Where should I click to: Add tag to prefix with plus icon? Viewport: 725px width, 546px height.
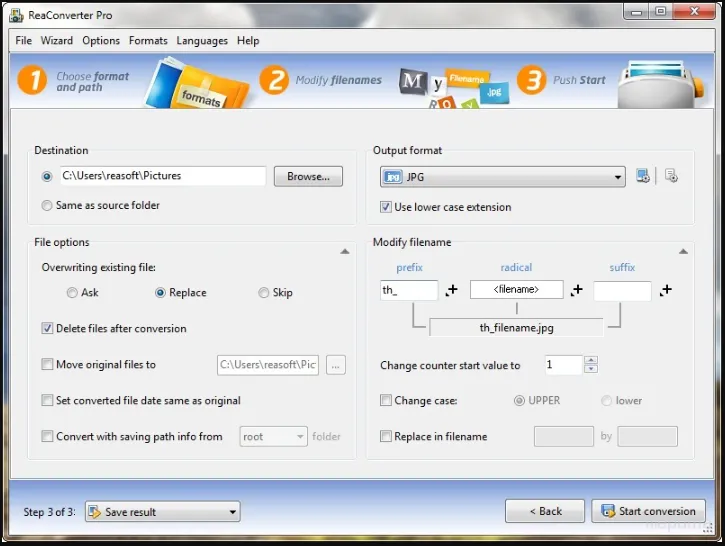(x=451, y=290)
